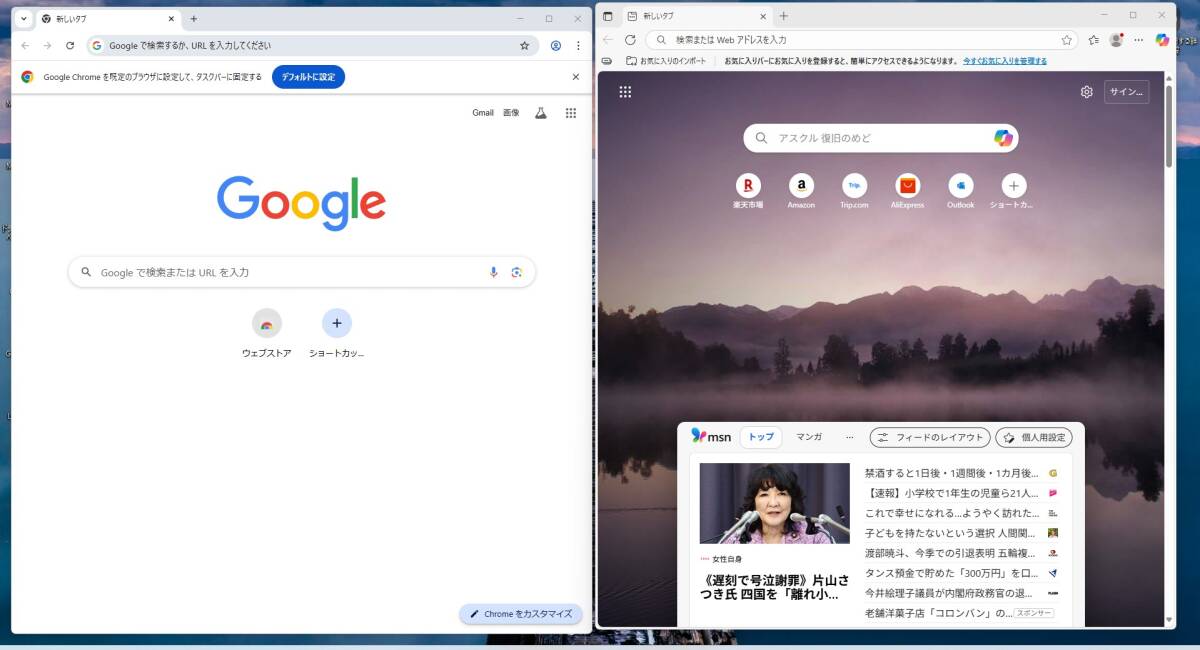Open the Trip.com quick link

(x=854, y=191)
